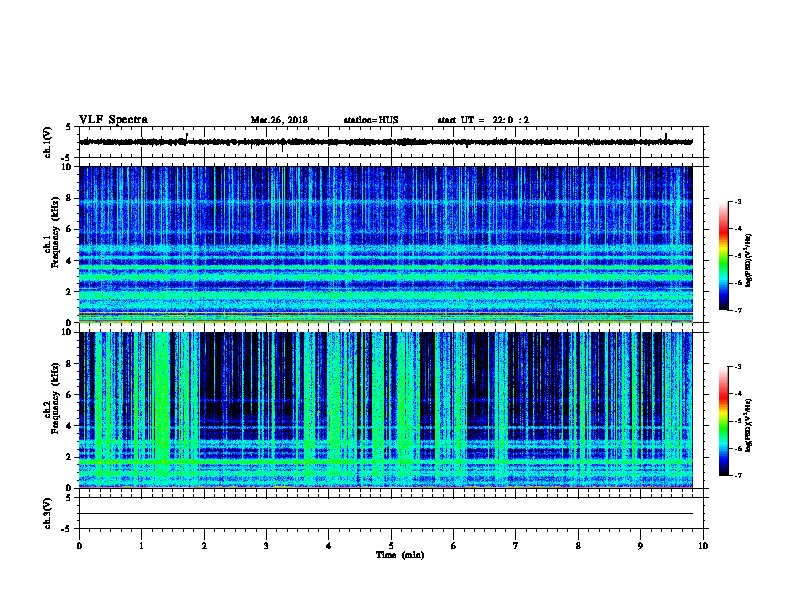This screenshot has width=792, height=612.
Task: Click inside the ch.1 spectrogram panel
Action: [x=386, y=244]
